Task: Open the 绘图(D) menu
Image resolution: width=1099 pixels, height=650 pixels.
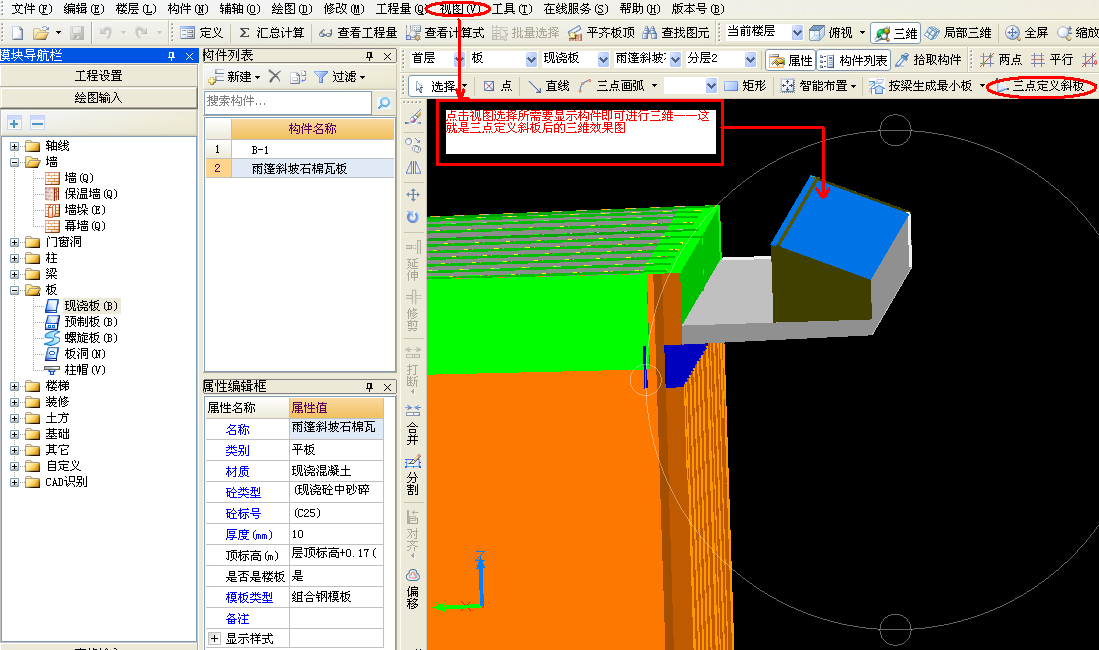Action: pyautogui.click(x=292, y=9)
